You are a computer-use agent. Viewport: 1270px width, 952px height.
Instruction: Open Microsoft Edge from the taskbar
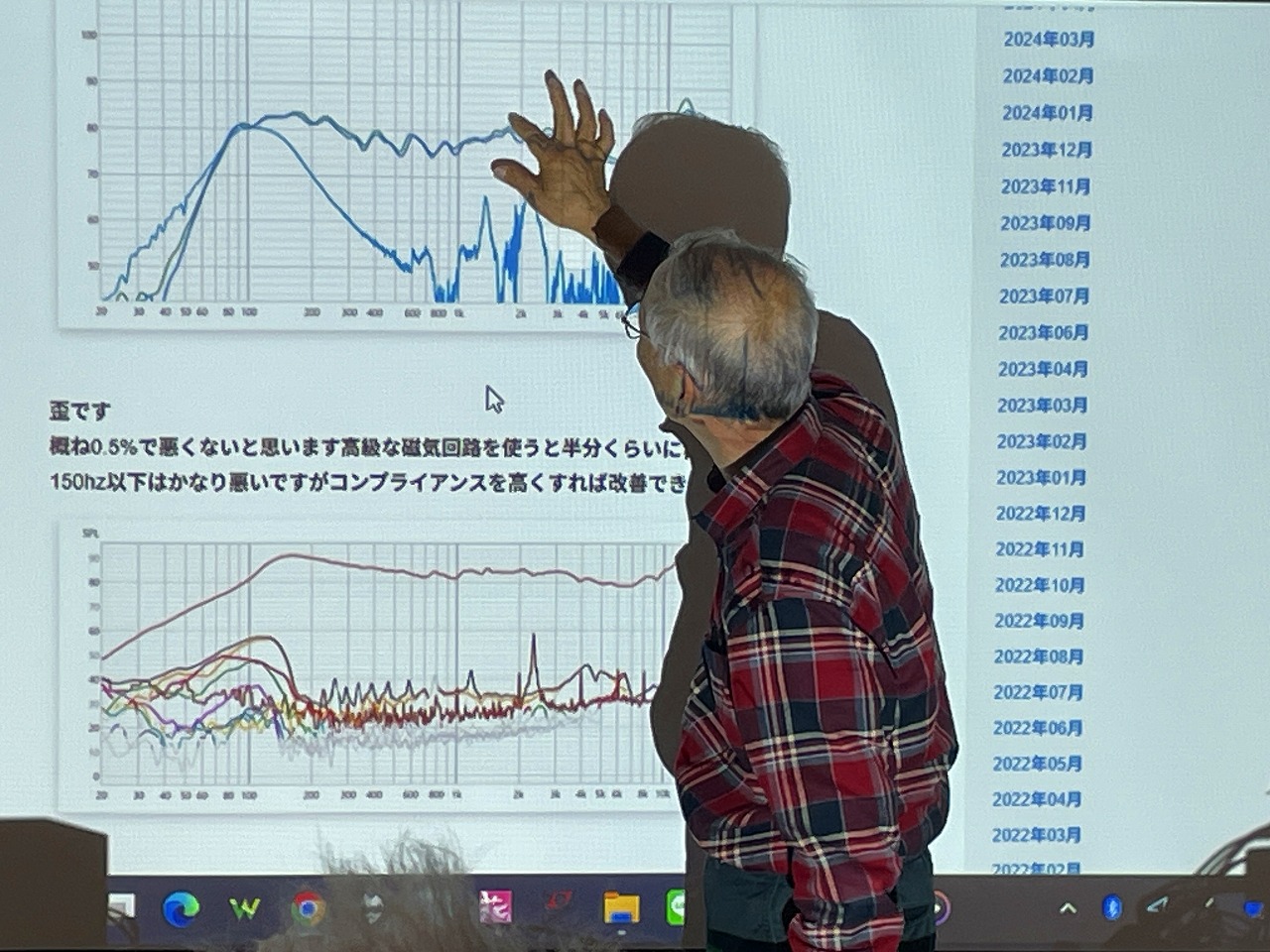tap(181, 907)
